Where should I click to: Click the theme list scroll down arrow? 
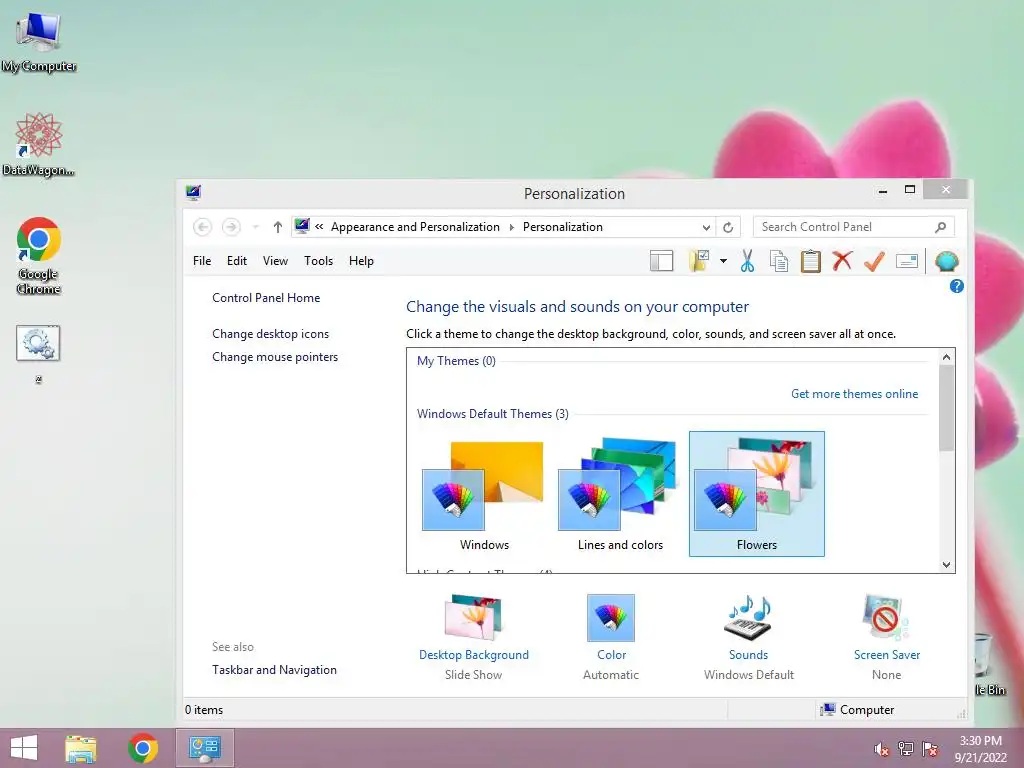point(946,565)
